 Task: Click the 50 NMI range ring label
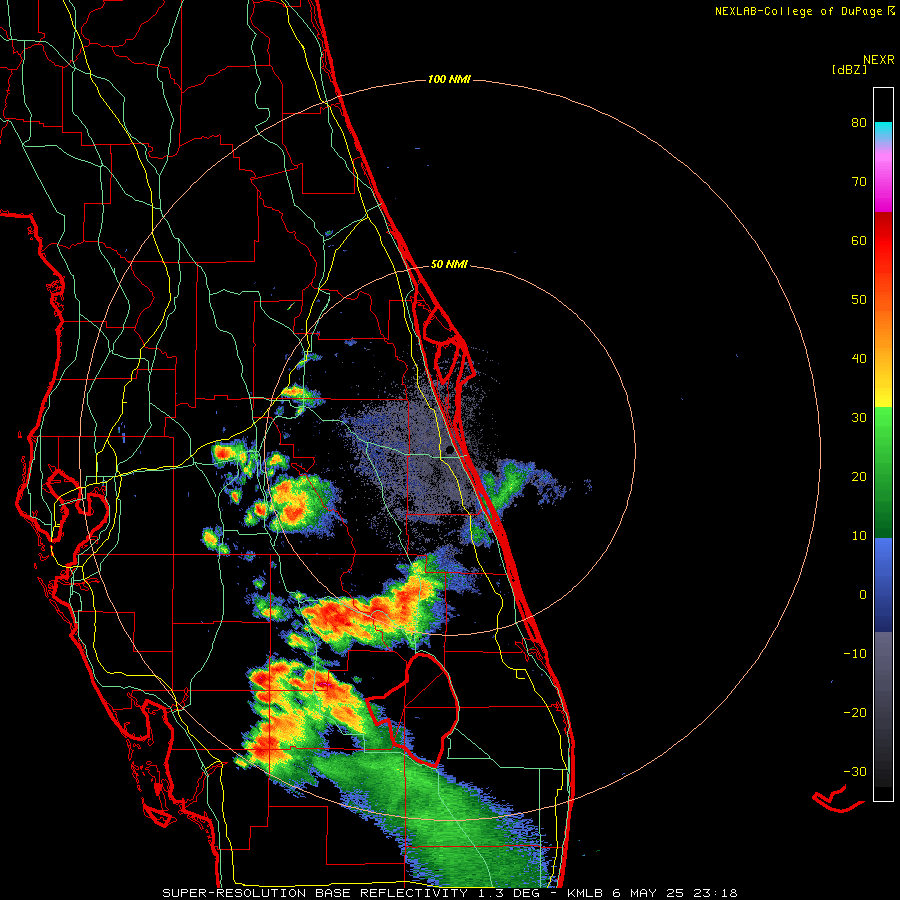click(x=449, y=265)
